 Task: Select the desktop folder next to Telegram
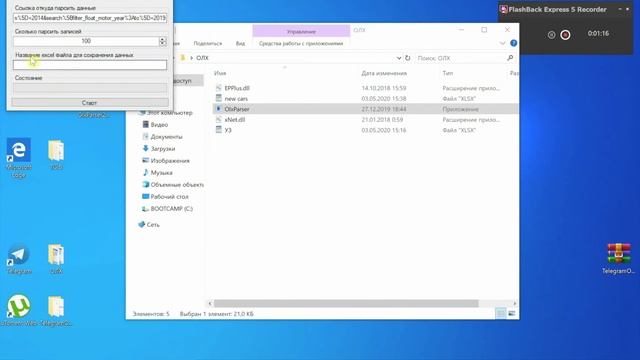pyautogui.click(x=56, y=259)
